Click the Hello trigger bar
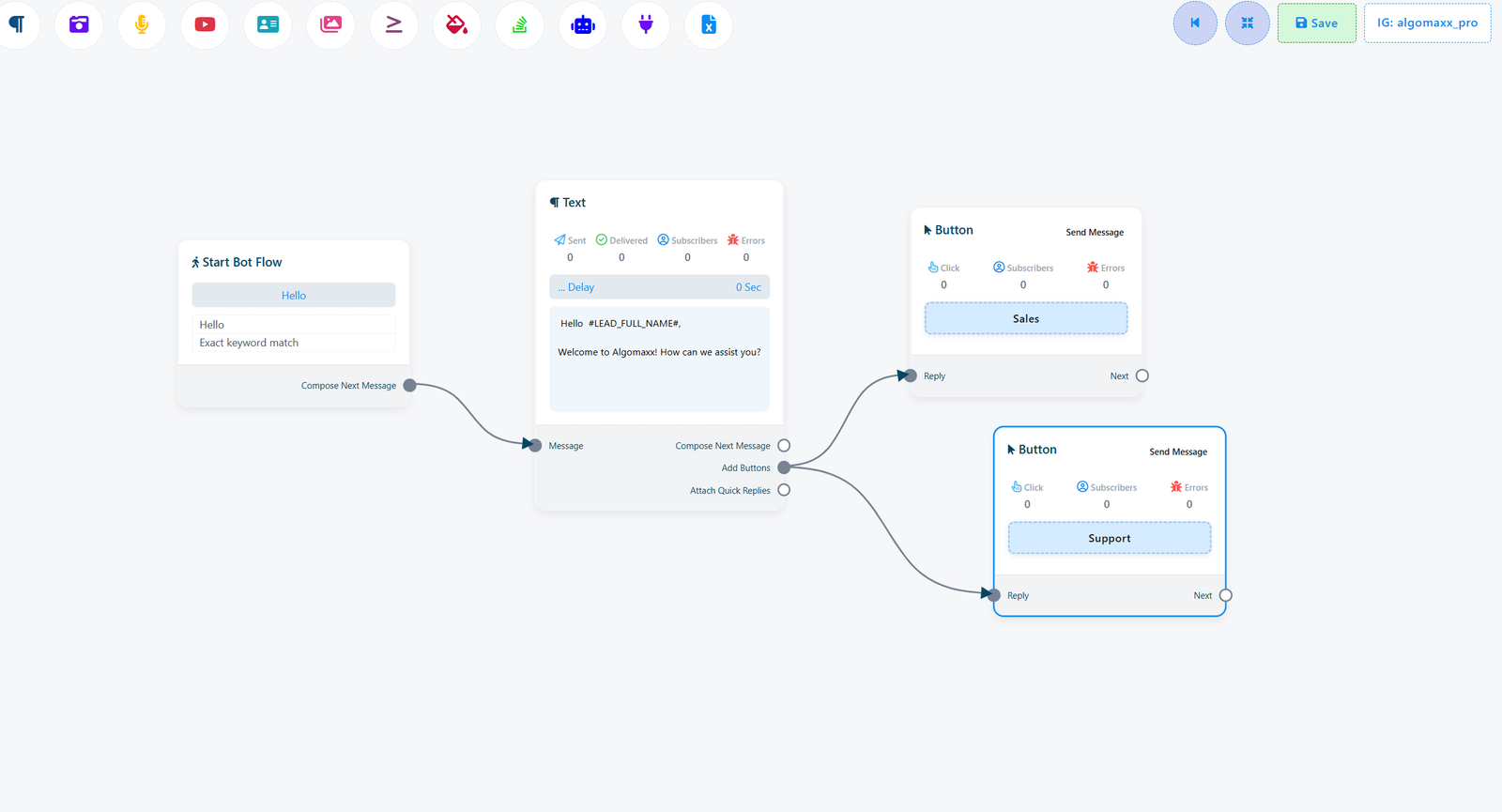Viewport: 1502px width, 812px height. coord(294,295)
